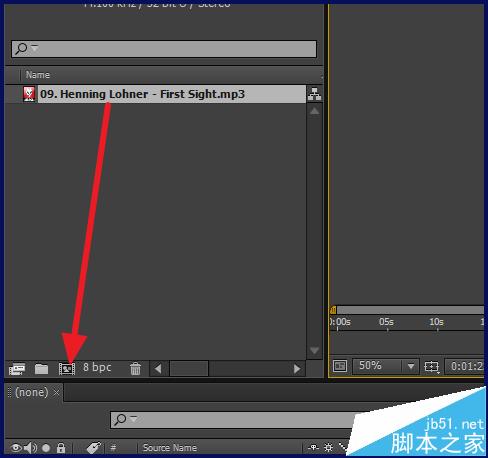
Task: Click the horizontal scroll-left arrow
Action: click(x=158, y=369)
